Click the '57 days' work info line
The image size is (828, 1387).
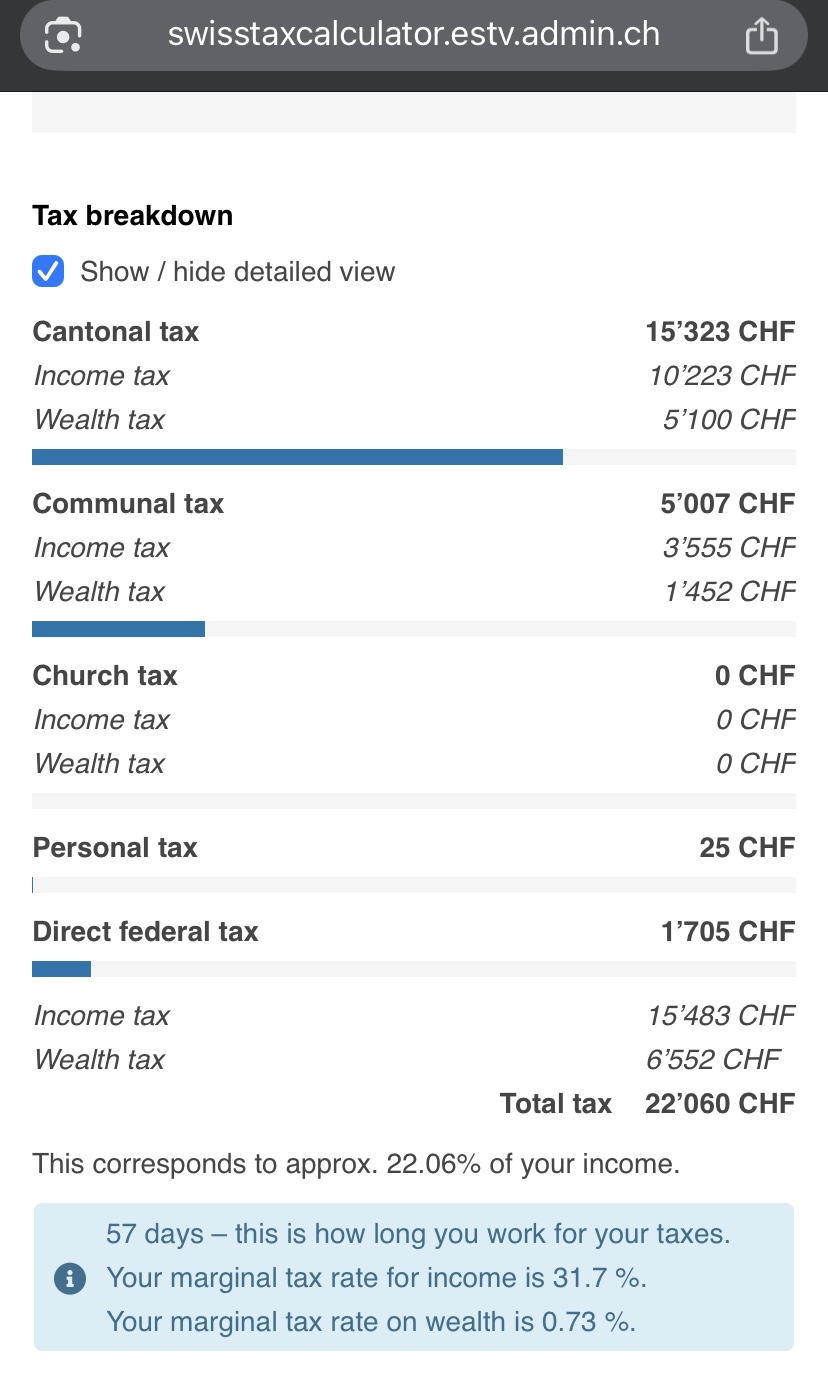coord(418,1234)
